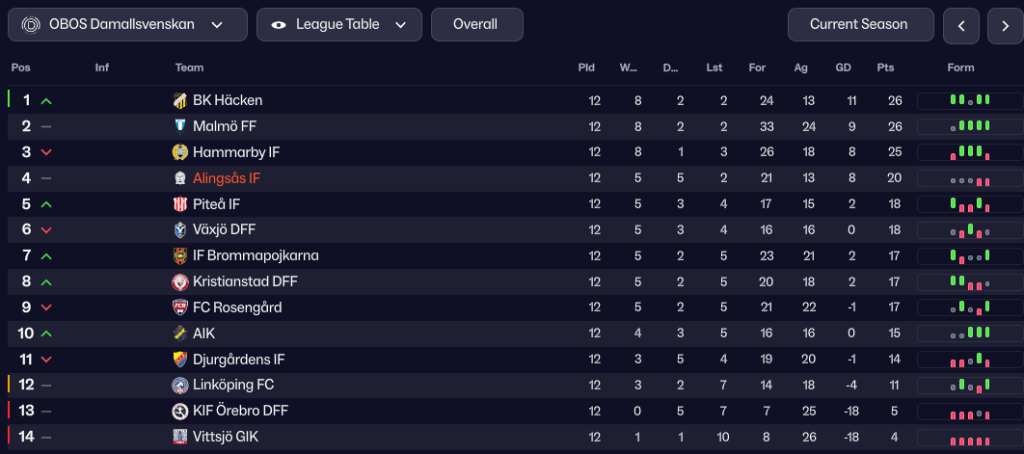
Task: Click the BK Häcken club badge icon
Action: click(180, 100)
